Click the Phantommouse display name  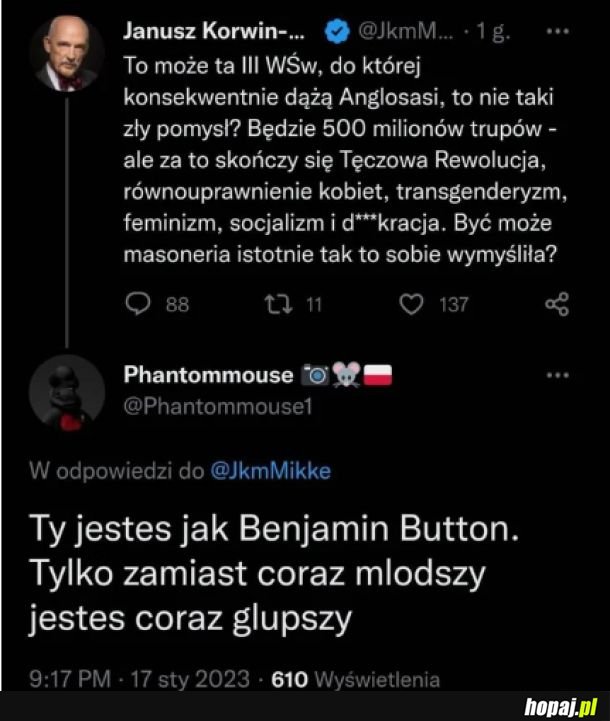pyautogui.click(x=207, y=376)
